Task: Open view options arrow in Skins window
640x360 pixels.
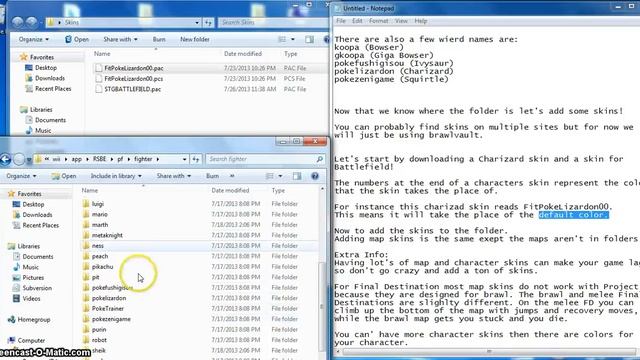Action: 293,39
